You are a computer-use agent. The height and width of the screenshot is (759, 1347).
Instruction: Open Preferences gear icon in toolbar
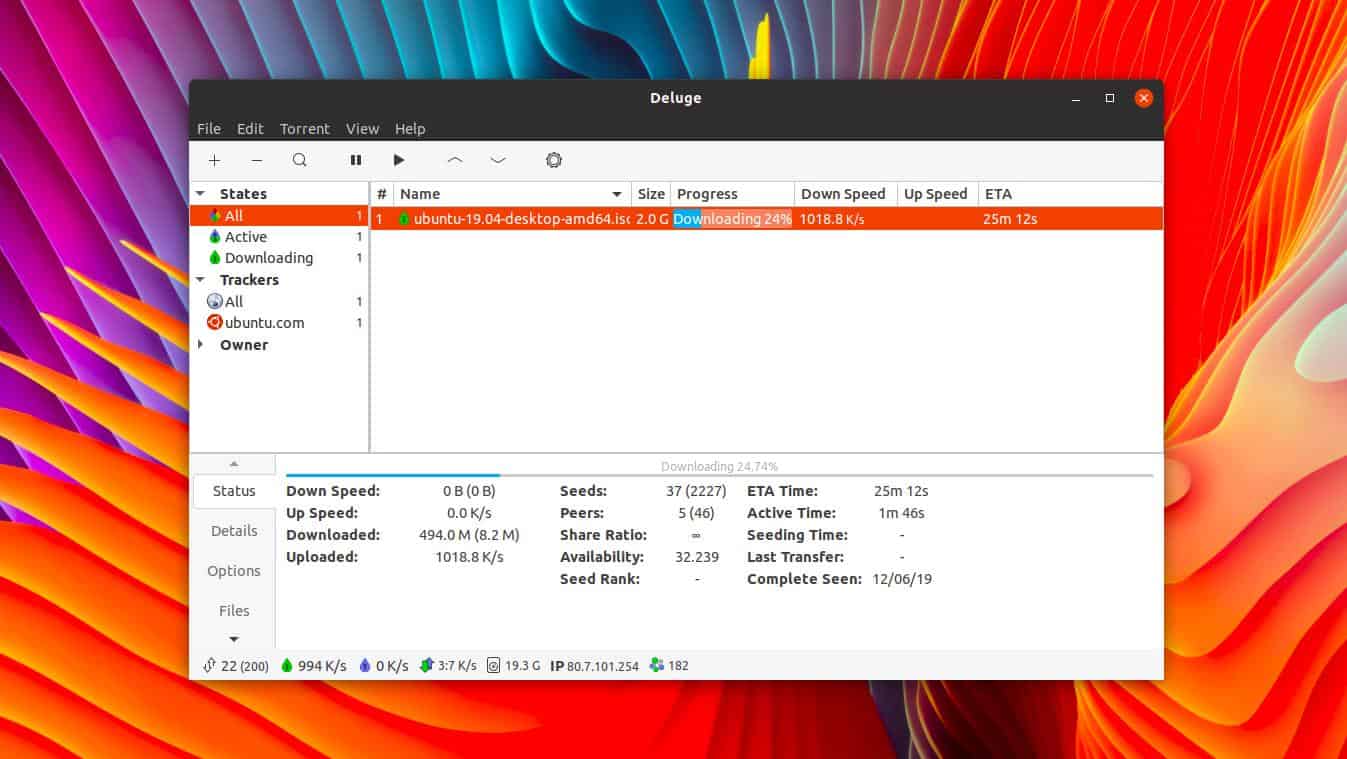554,160
